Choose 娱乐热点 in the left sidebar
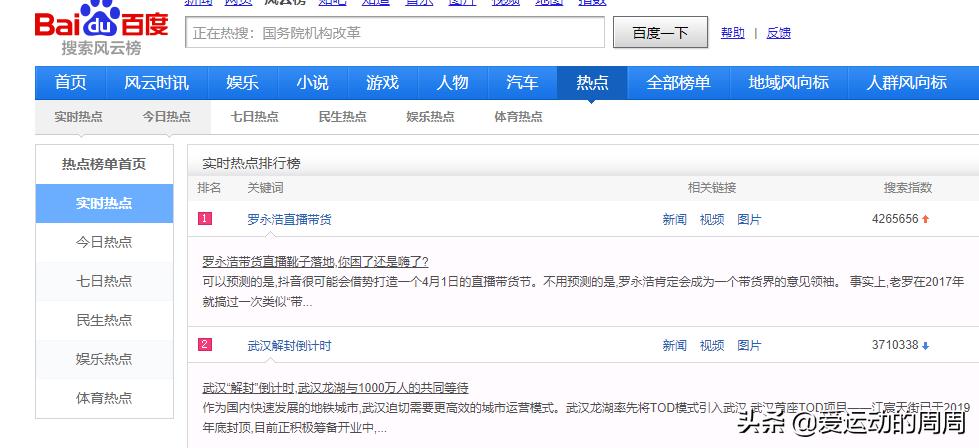 [104, 359]
